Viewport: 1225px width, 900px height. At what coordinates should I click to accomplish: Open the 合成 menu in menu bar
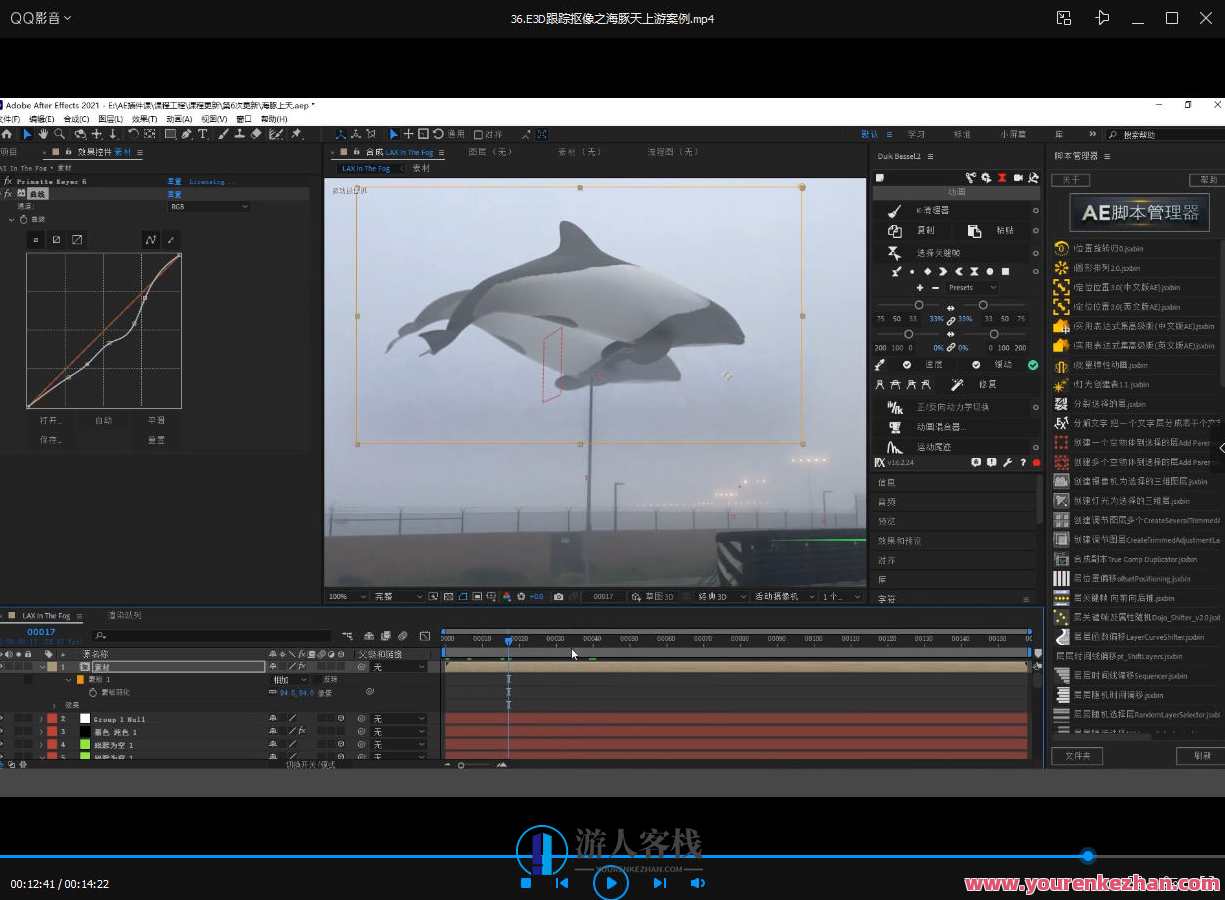click(77, 119)
